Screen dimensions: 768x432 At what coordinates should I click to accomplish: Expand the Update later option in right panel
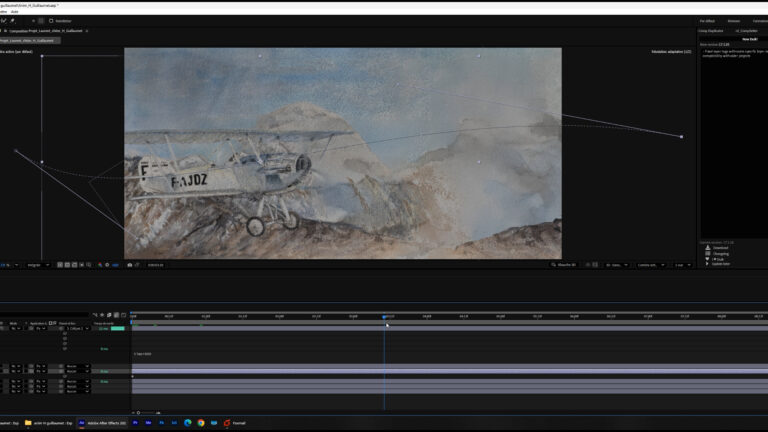[x=707, y=264]
